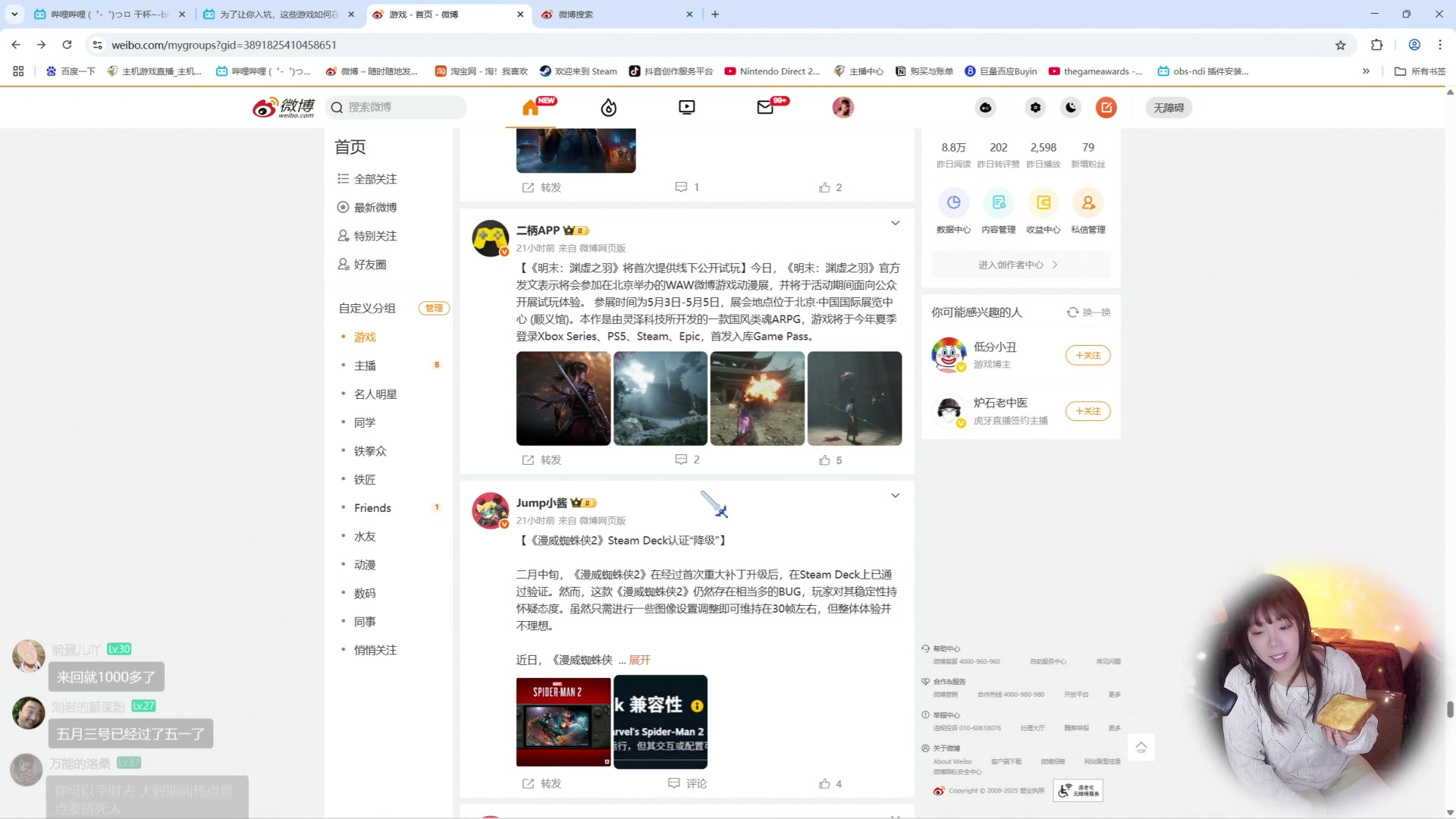Focus the 搜索微博 search field

coord(396,108)
